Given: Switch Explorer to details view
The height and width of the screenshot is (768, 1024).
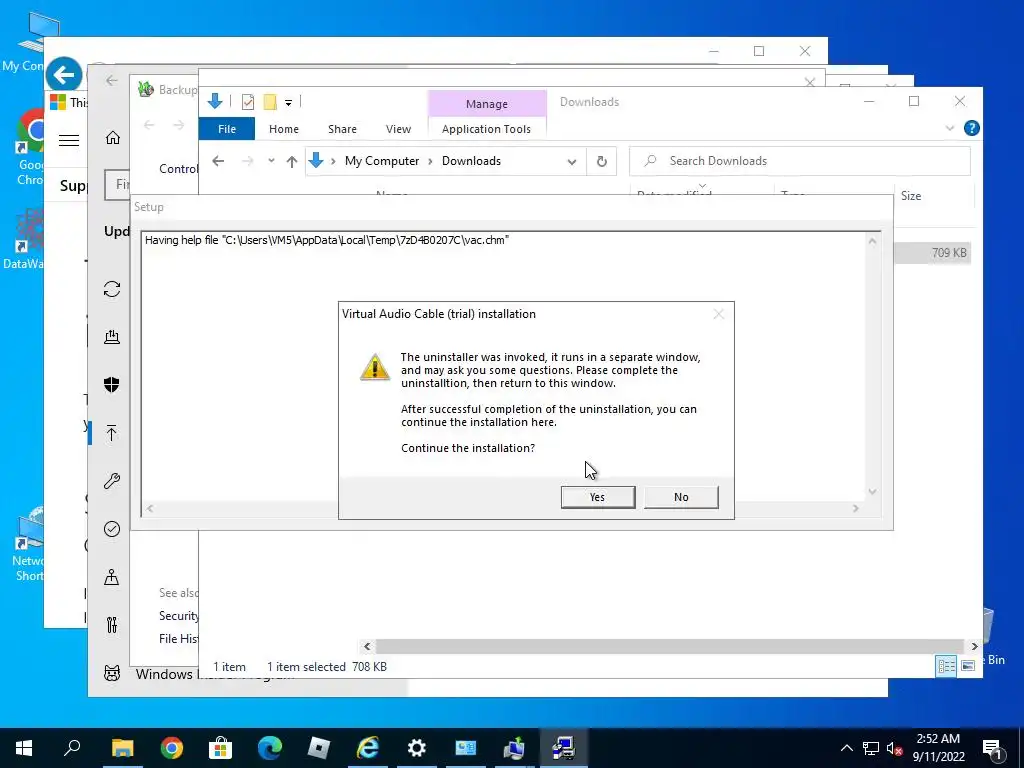Looking at the screenshot, I should click(946, 665).
